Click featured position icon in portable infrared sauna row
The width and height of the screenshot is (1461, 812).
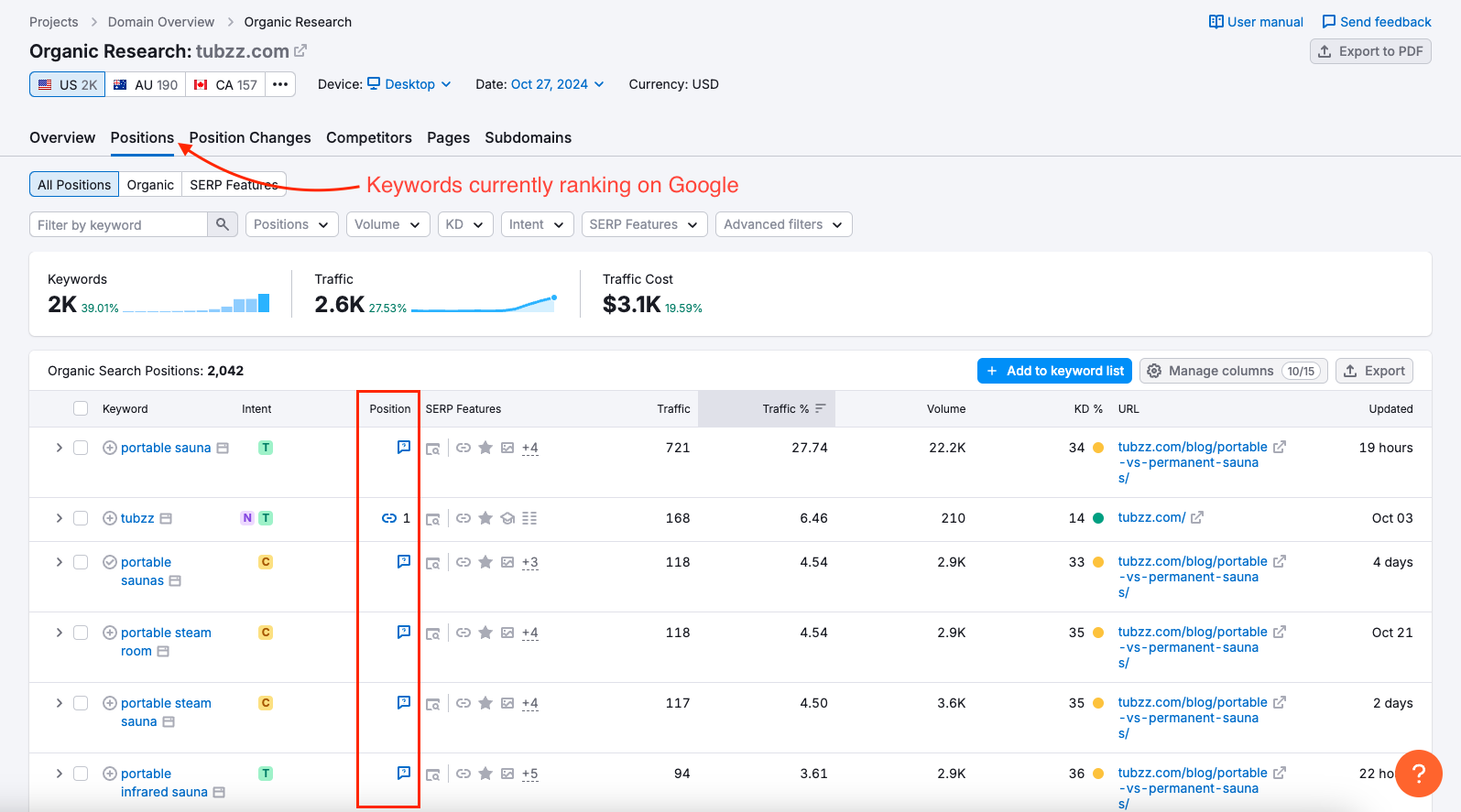(404, 773)
